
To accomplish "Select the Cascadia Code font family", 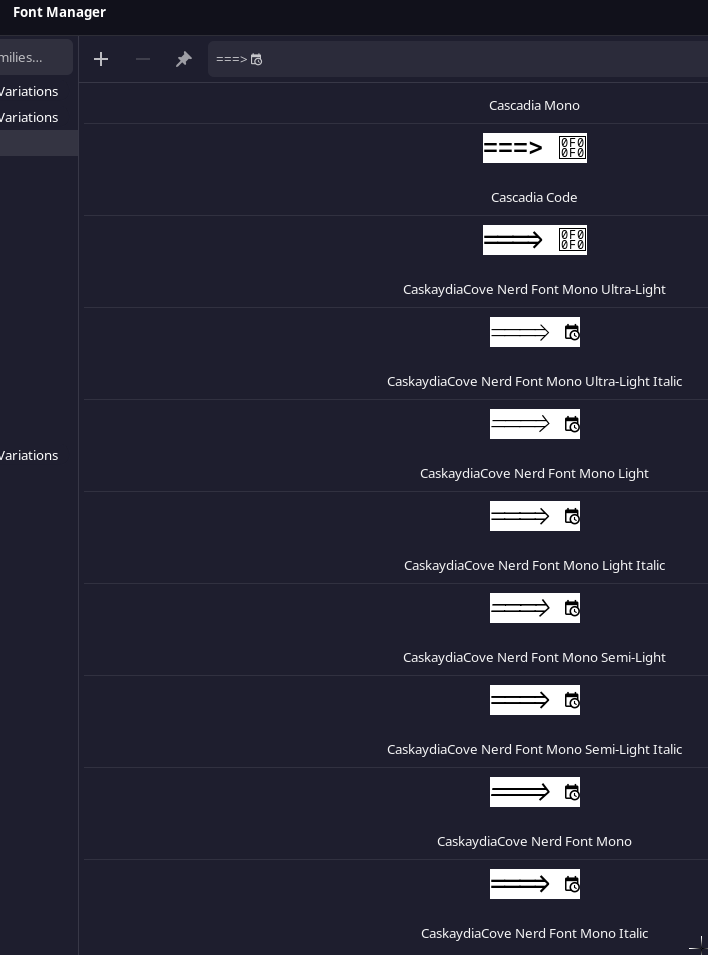I will point(534,197).
